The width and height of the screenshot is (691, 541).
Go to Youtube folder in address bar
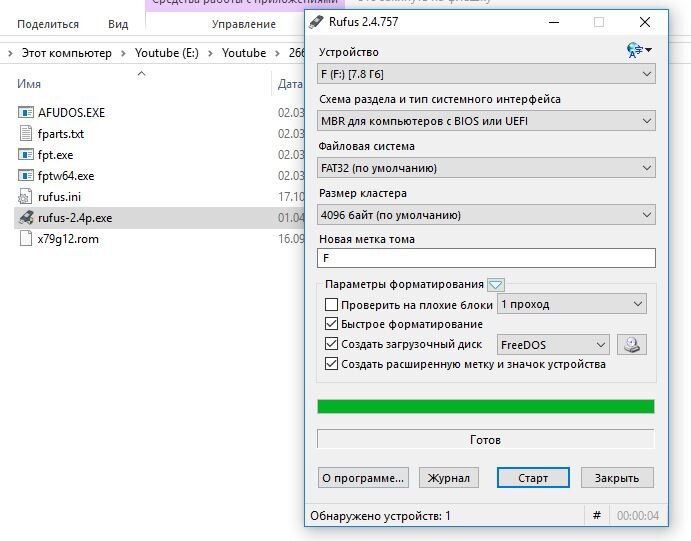(244, 53)
